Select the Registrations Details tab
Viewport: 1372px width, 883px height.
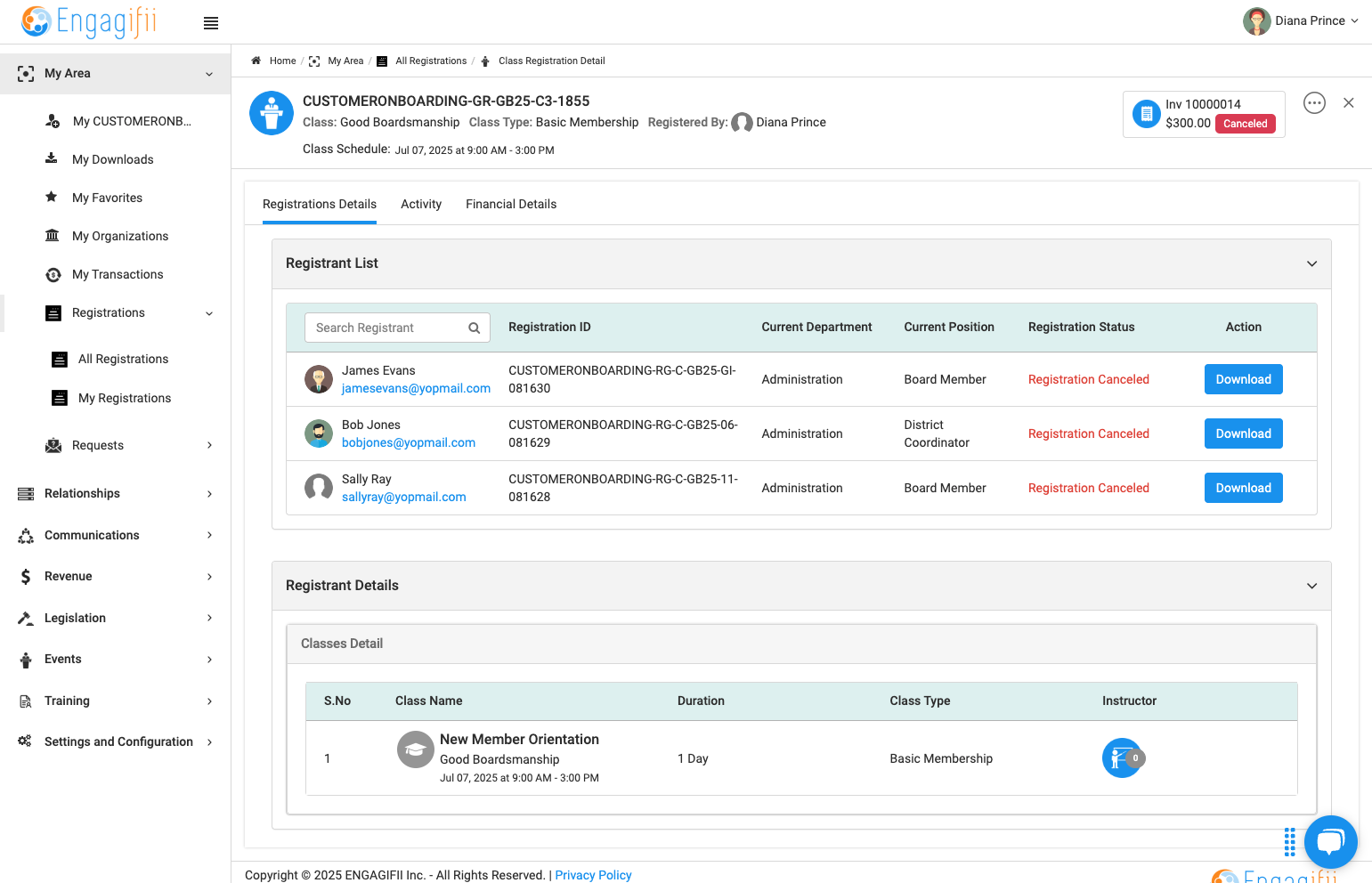[x=320, y=204]
